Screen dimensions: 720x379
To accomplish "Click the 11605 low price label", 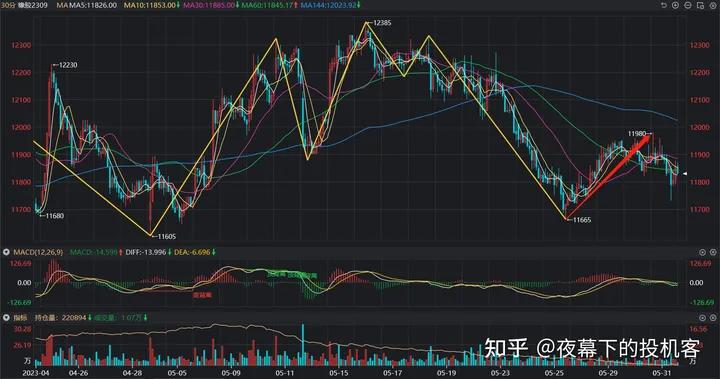I will click(167, 237).
